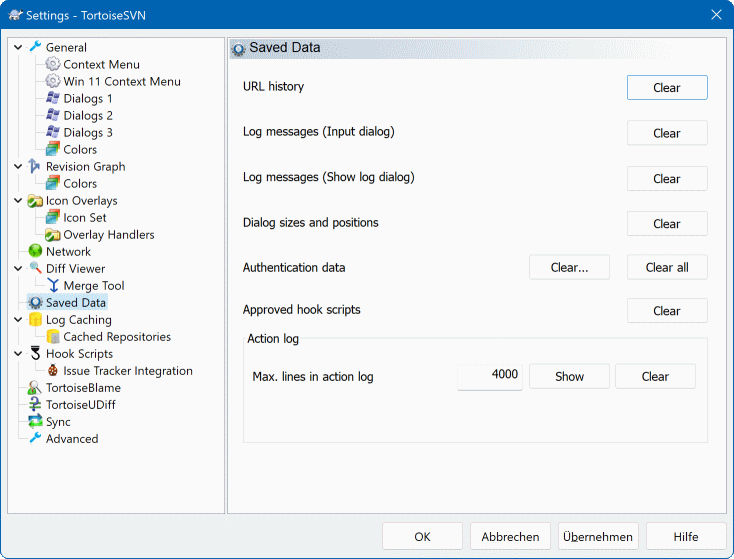Click the Hilfe button

click(686, 537)
